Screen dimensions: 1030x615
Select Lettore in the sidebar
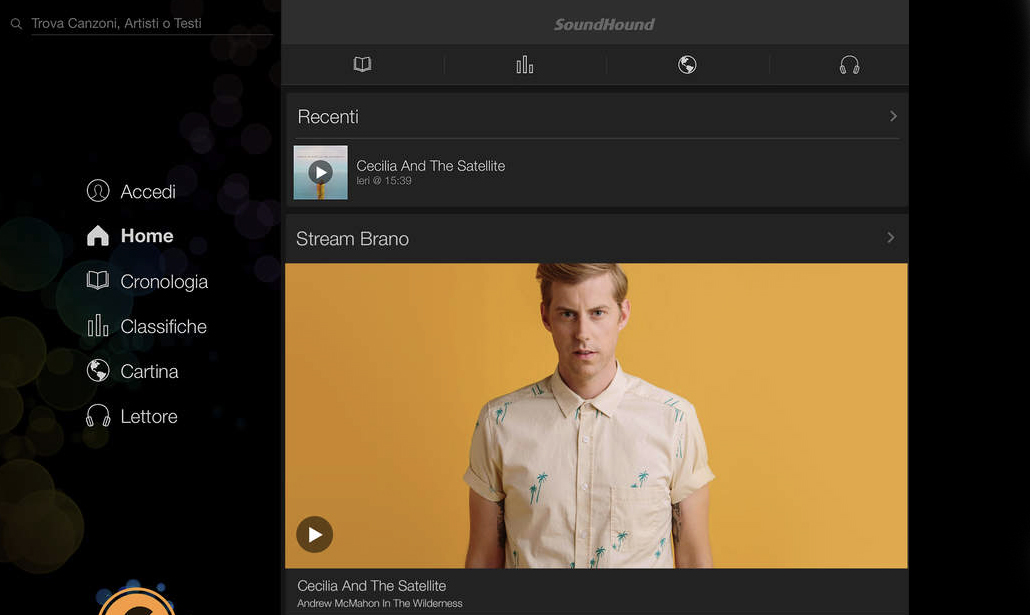pos(148,417)
